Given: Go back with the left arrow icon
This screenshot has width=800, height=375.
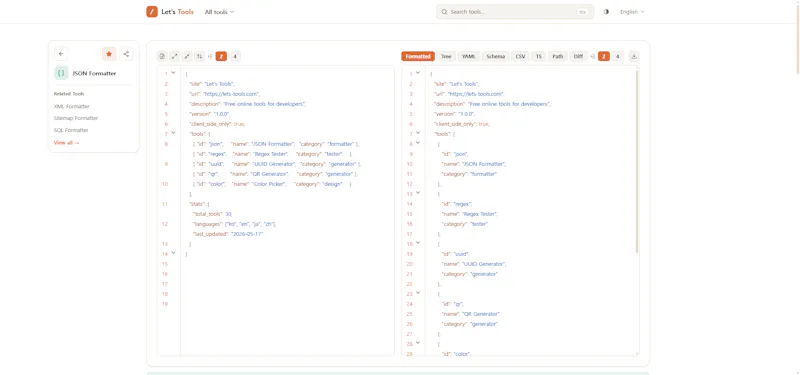Looking at the screenshot, I should [61, 54].
